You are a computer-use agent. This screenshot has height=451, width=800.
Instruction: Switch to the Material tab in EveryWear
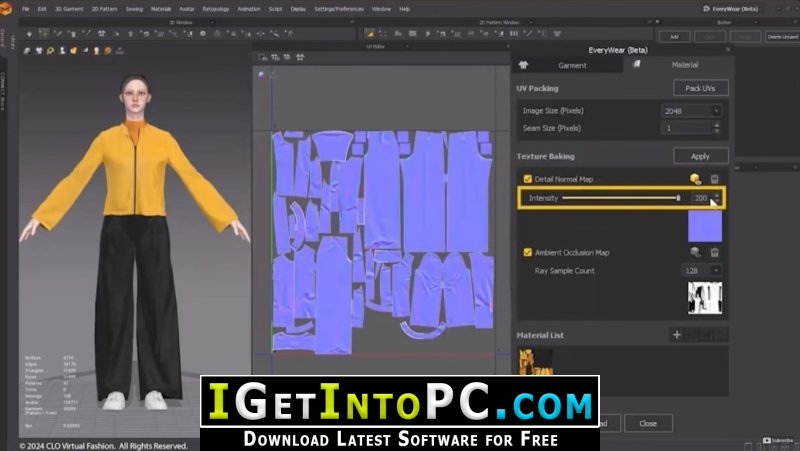(679, 65)
